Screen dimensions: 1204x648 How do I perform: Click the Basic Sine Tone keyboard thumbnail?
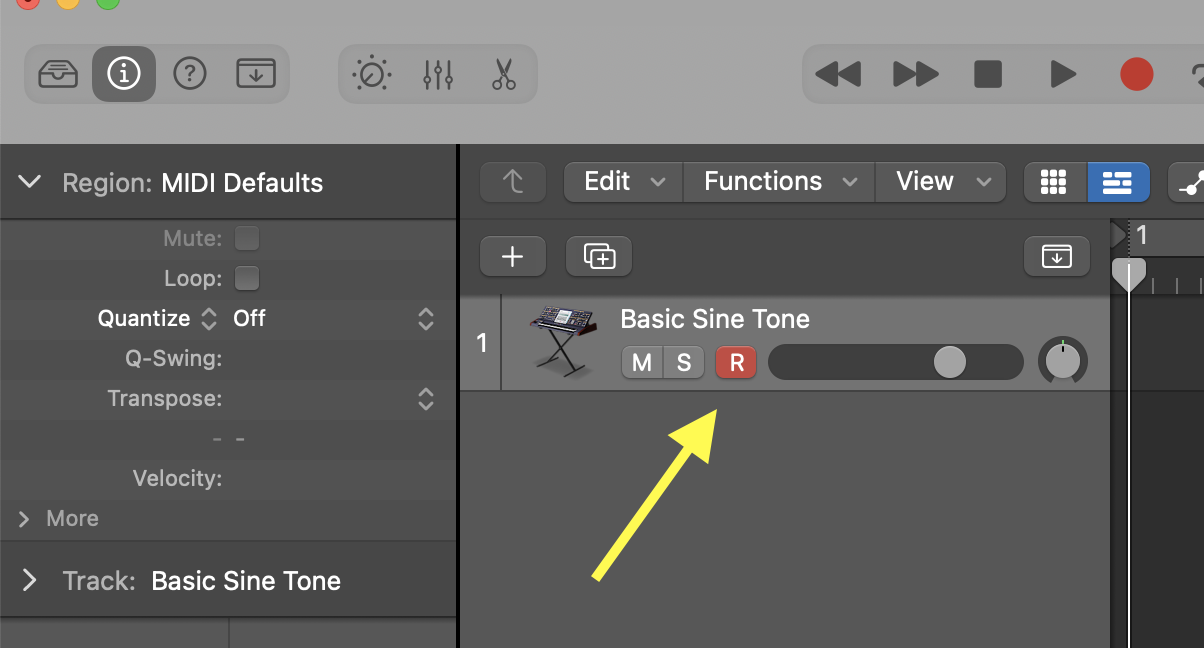(x=564, y=340)
